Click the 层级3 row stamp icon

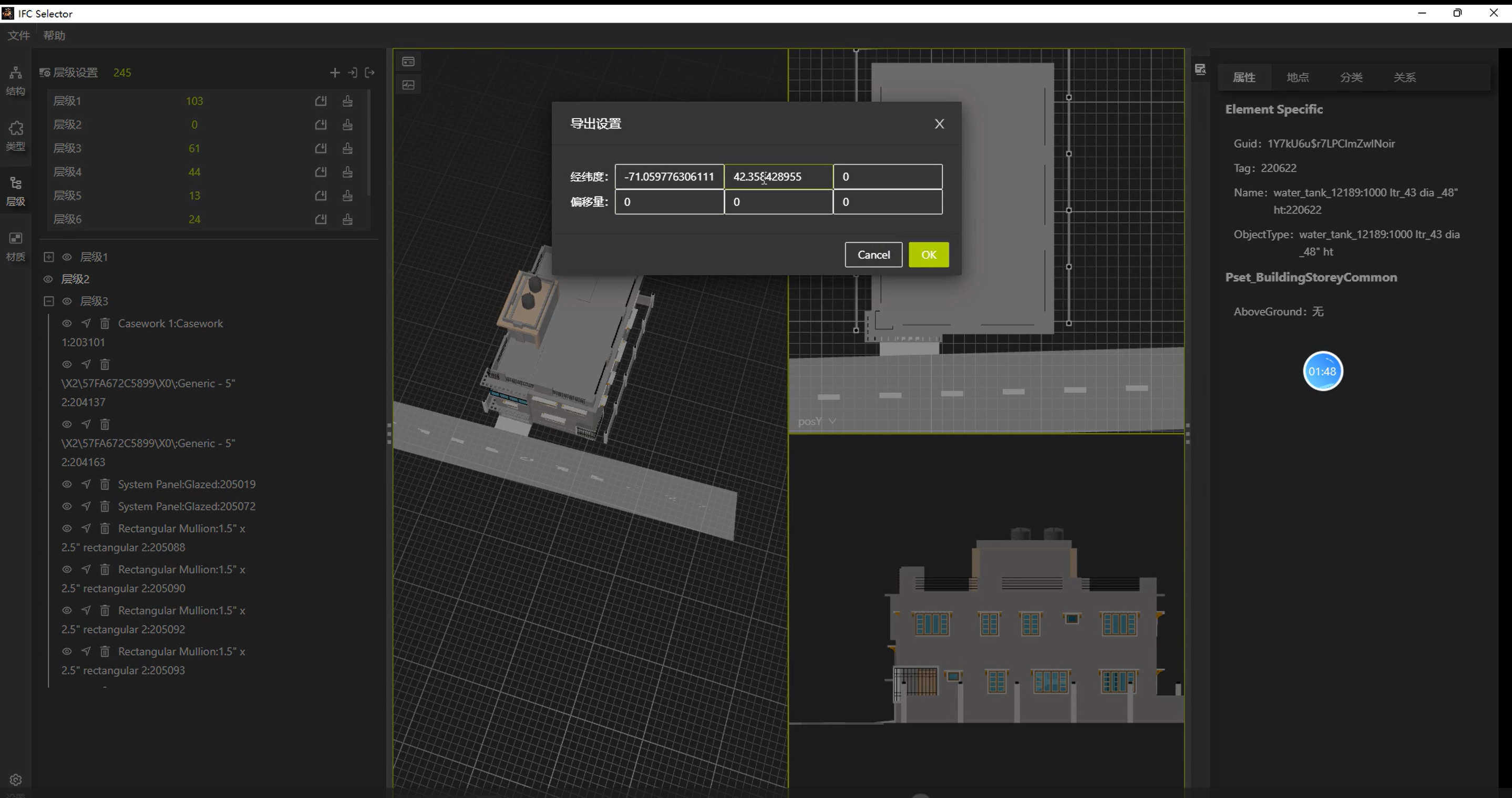coord(347,148)
